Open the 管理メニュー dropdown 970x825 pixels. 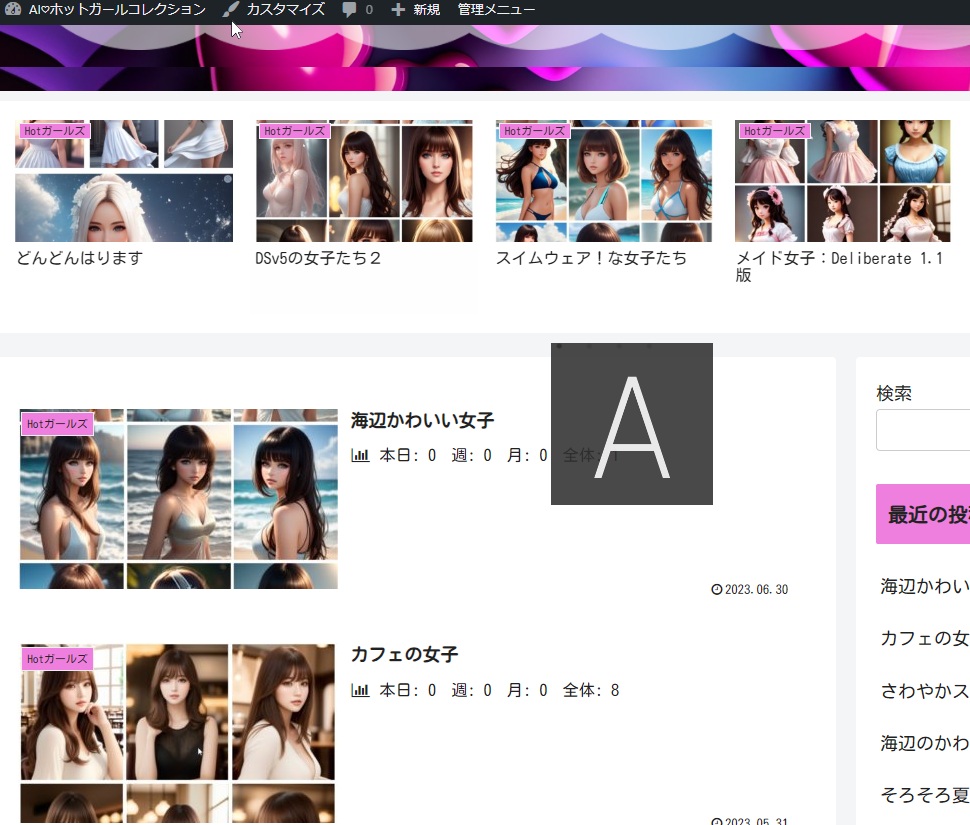(x=496, y=9)
